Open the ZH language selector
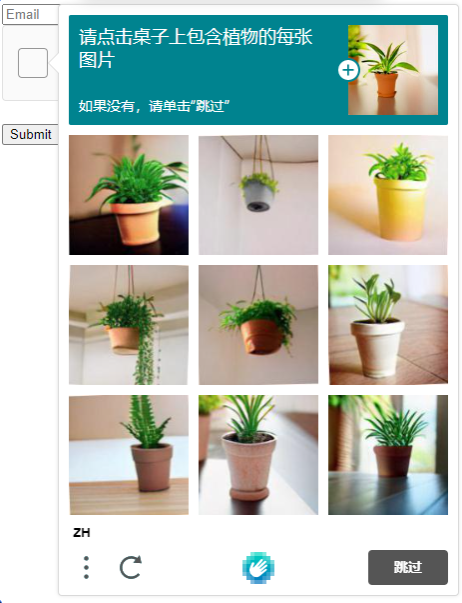Screen dimensions: 462x603 coord(82,533)
